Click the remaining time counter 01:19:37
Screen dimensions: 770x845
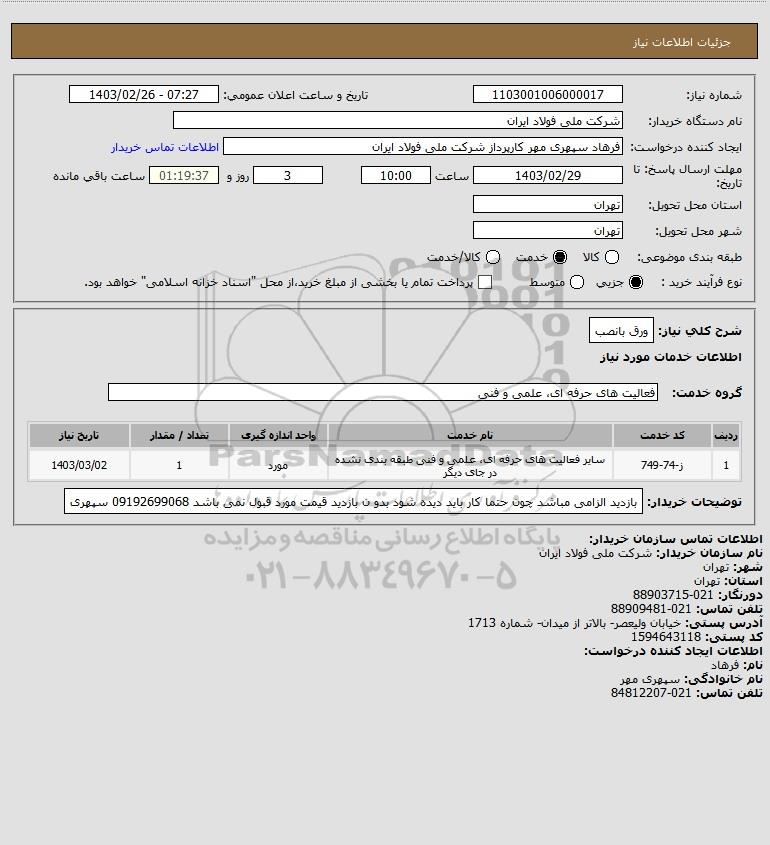point(184,175)
